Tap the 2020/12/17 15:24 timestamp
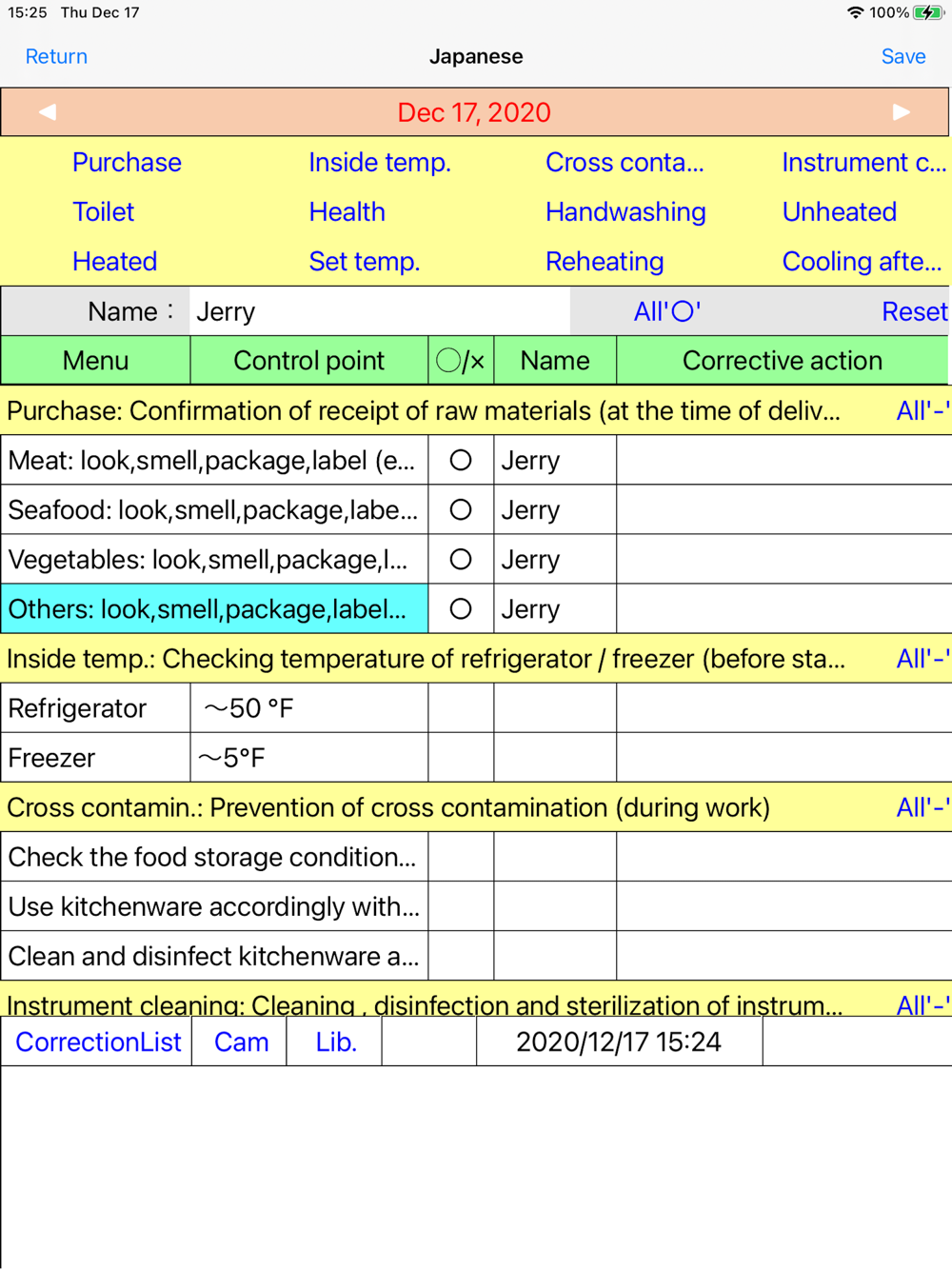 pyautogui.click(x=619, y=1042)
